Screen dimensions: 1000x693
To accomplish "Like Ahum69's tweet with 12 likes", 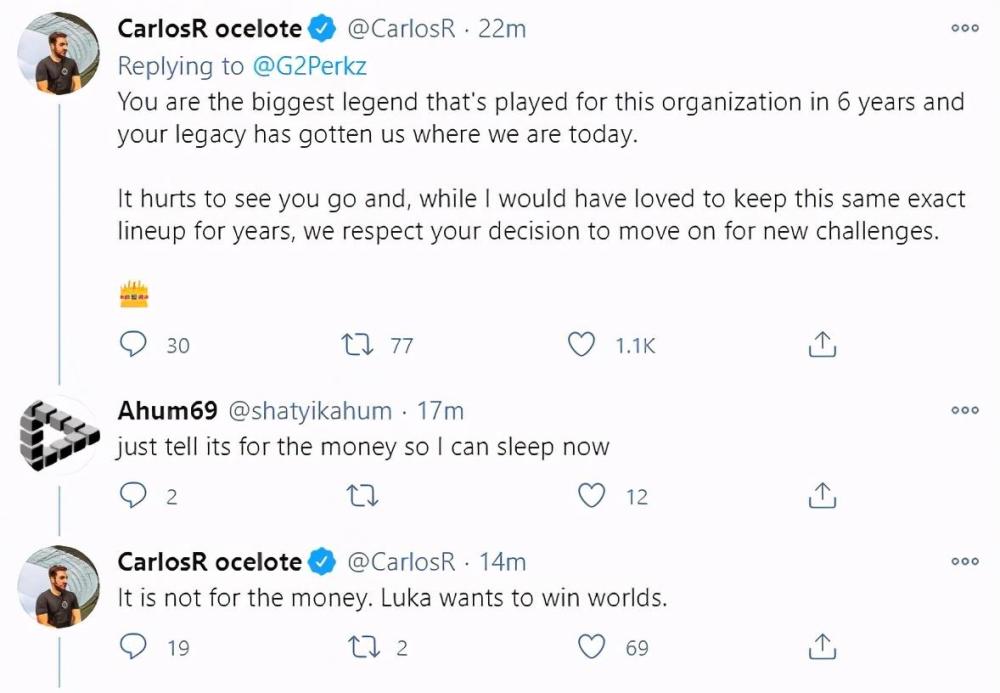I will click(591, 495).
